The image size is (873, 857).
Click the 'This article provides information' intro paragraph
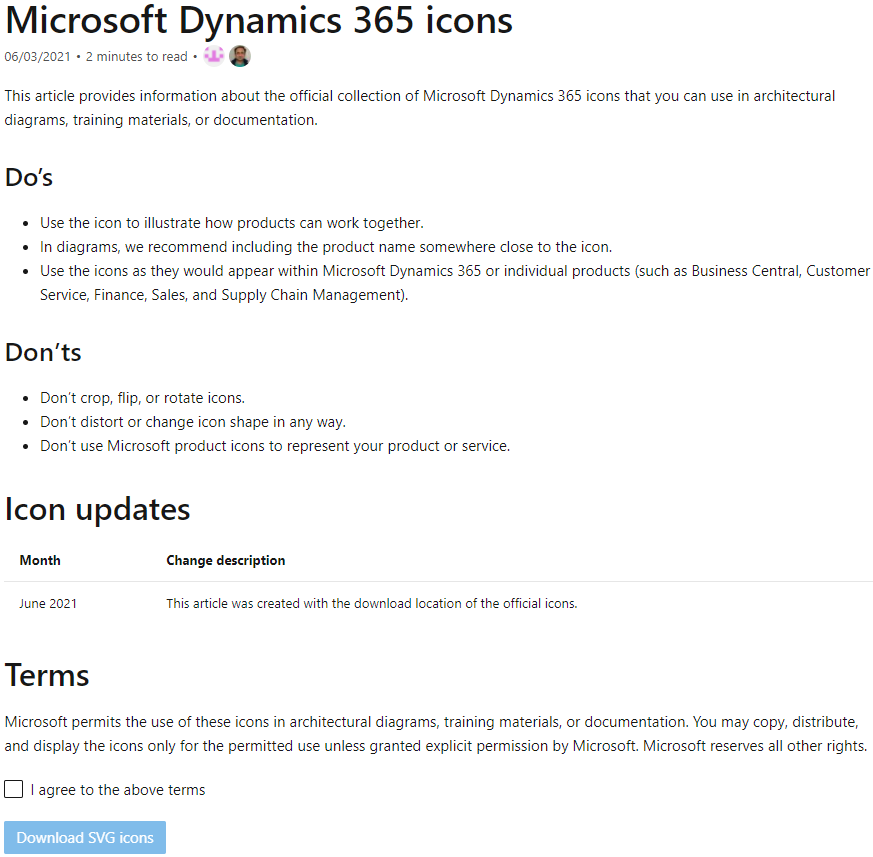[420, 108]
